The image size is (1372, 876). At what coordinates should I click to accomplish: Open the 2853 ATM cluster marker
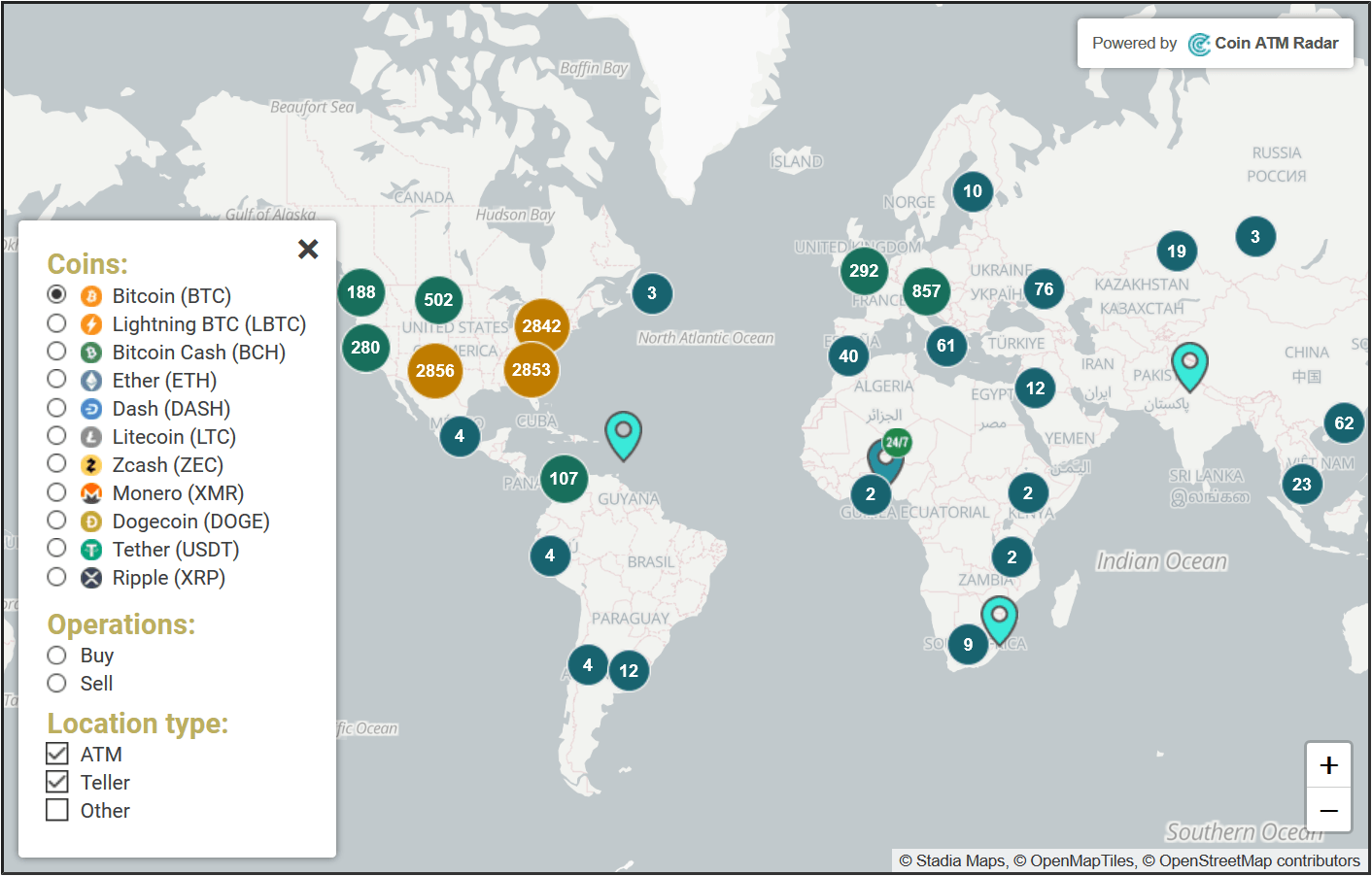(532, 369)
